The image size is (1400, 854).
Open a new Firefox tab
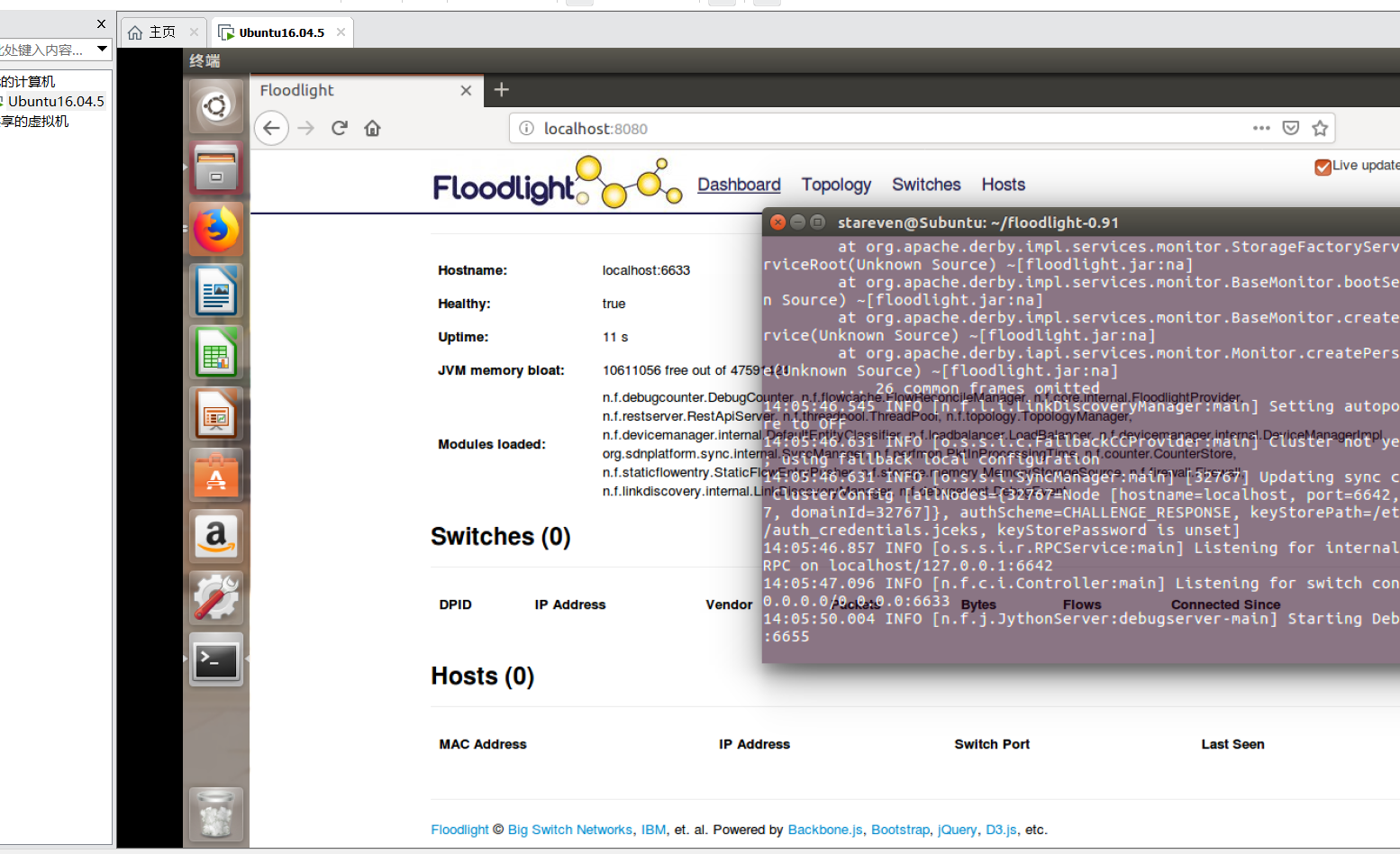pos(502,89)
